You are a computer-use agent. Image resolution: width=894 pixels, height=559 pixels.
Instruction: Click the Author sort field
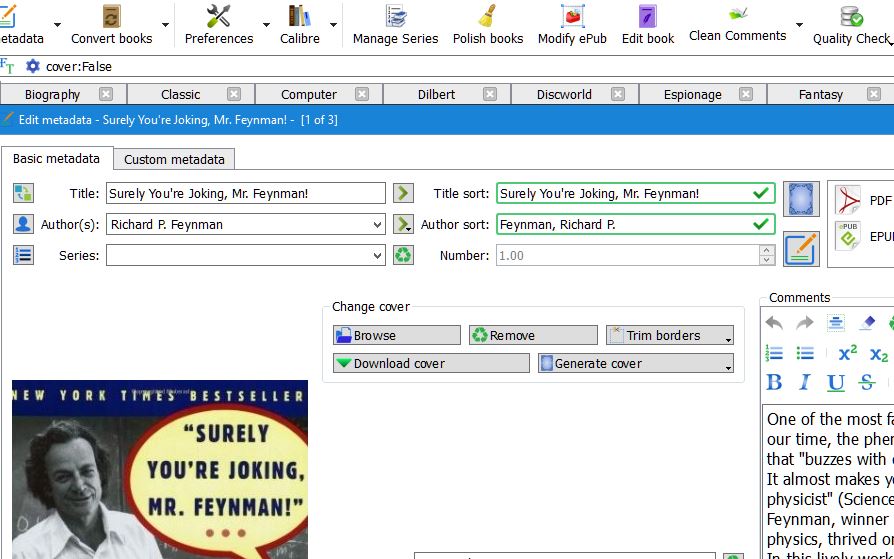click(636, 224)
